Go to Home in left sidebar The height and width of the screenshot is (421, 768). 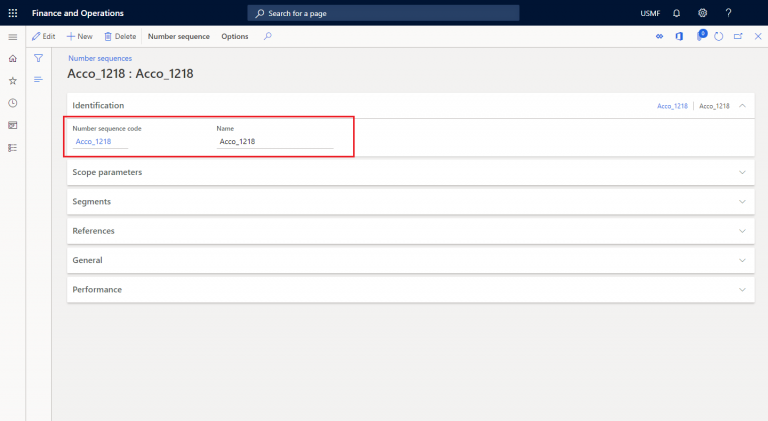pyautogui.click(x=12, y=59)
